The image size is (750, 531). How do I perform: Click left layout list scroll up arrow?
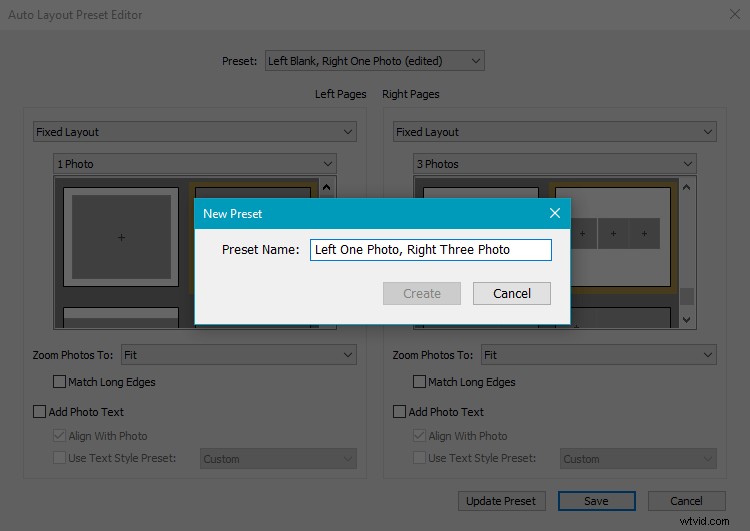coord(327,187)
